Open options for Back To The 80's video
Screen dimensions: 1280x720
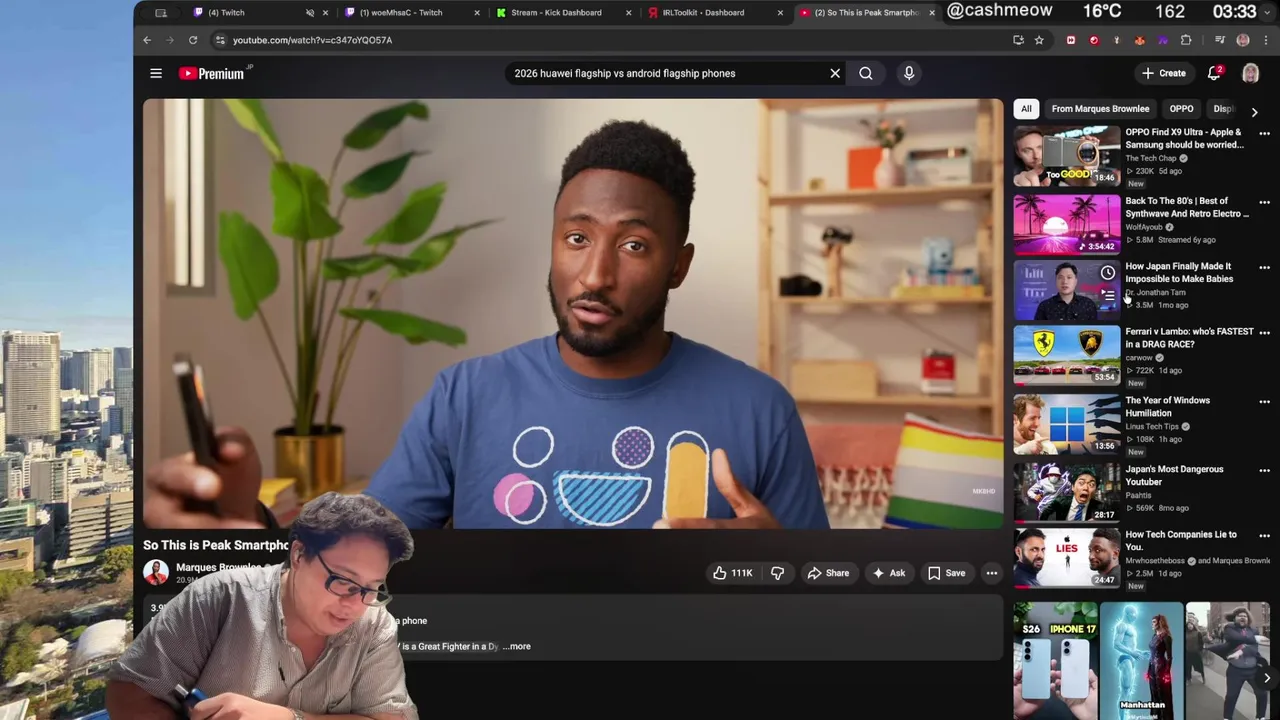pos(1264,203)
